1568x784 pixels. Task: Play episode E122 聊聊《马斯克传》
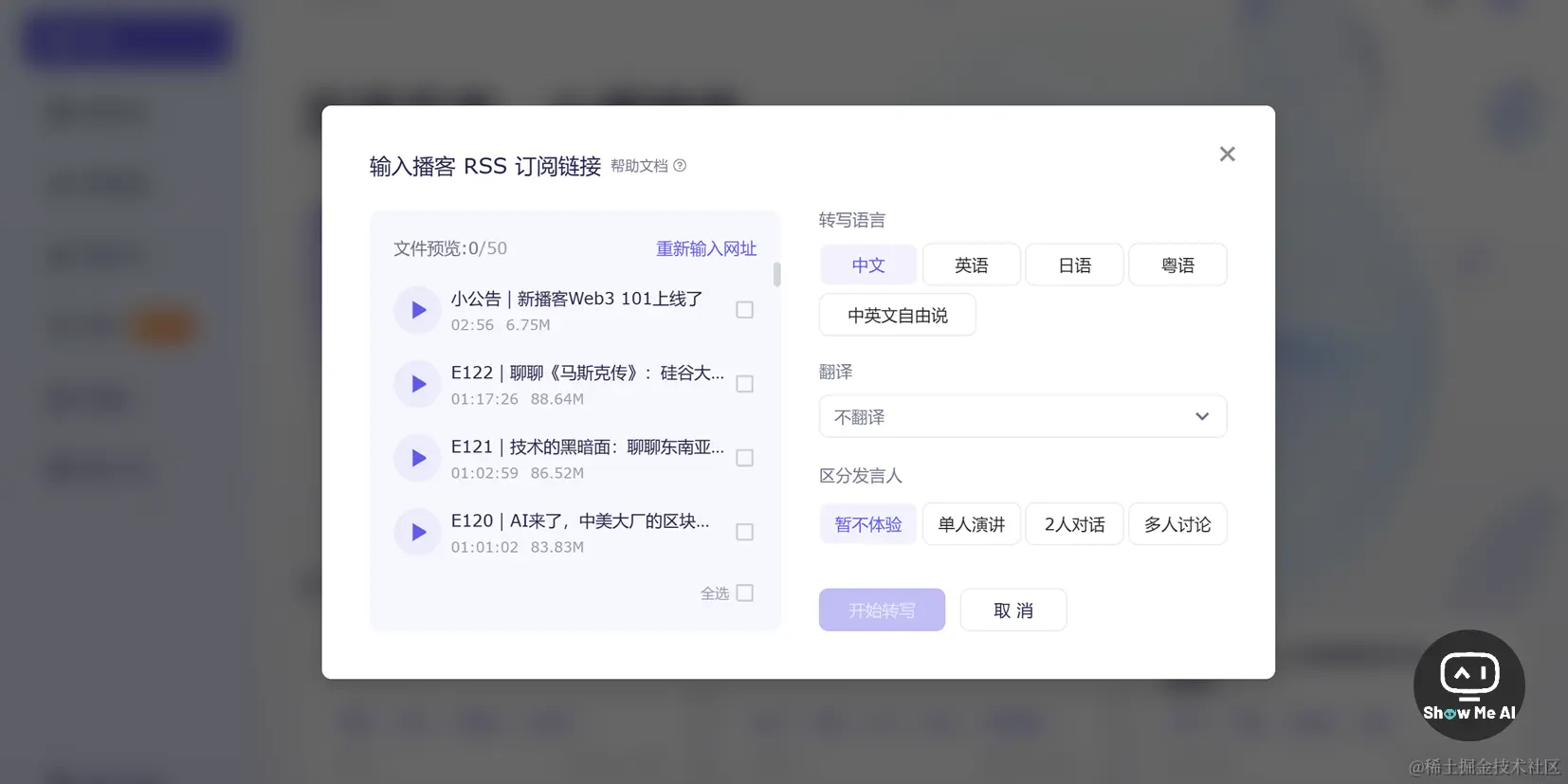click(417, 384)
